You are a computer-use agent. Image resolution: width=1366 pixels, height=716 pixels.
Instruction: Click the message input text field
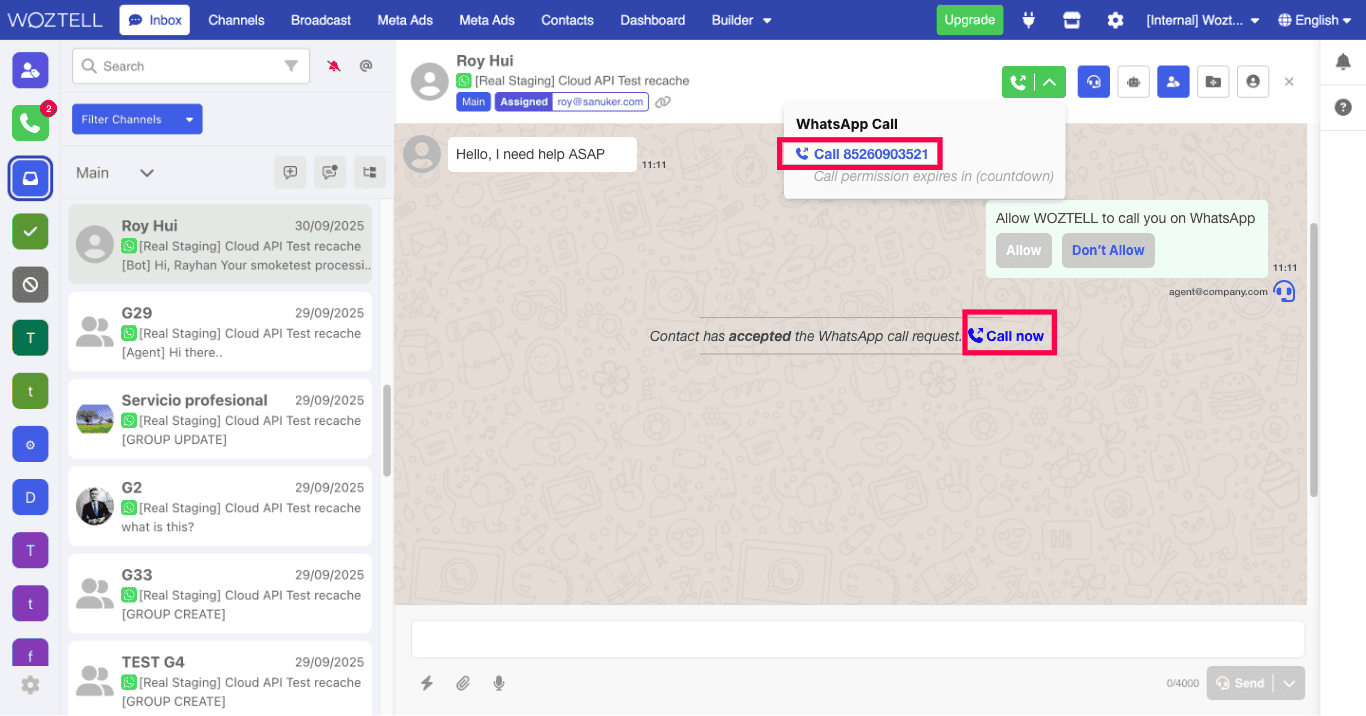coord(857,639)
